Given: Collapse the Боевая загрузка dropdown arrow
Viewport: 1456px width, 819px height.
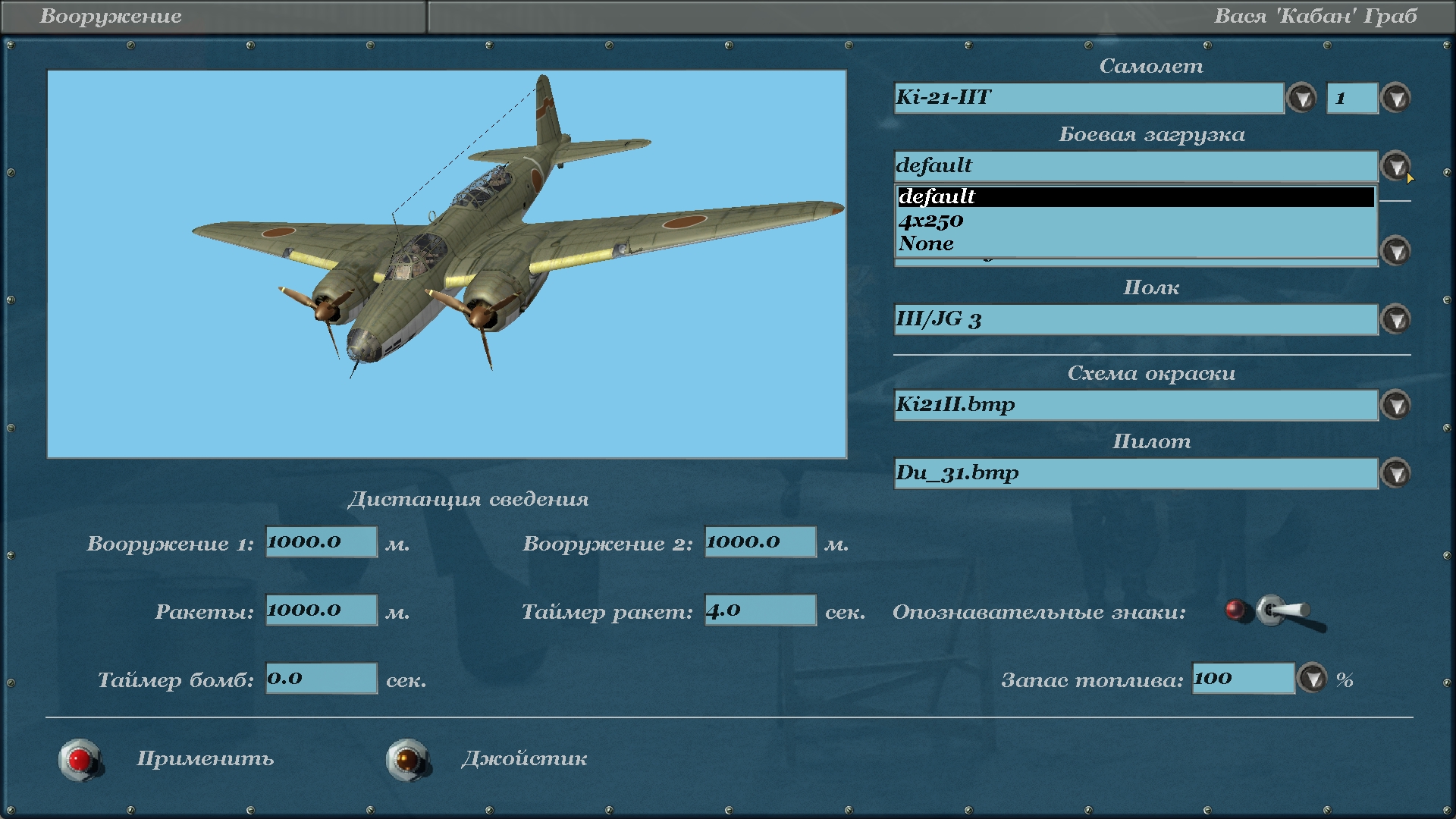Looking at the screenshot, I should [x=1395, y=165].
